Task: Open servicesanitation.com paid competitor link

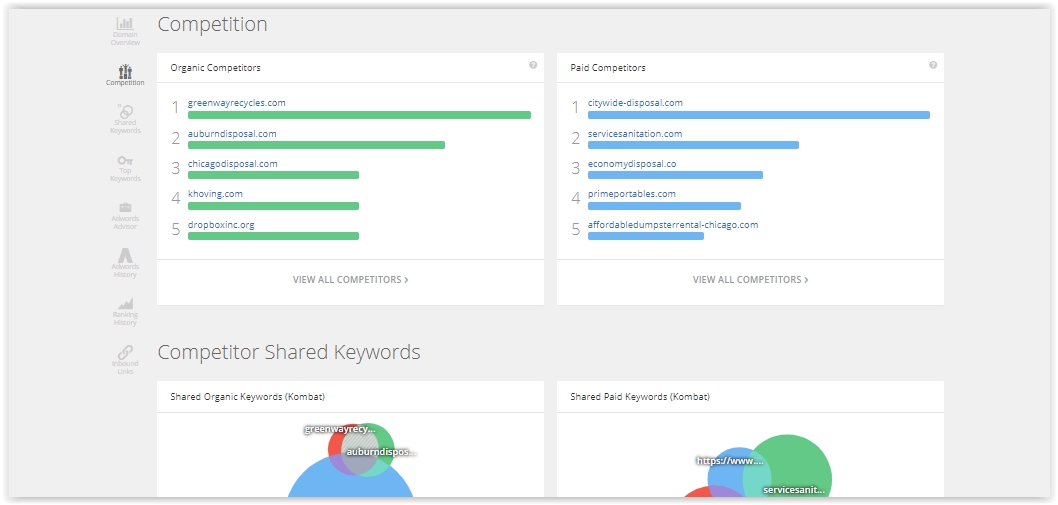Action: [x=635, y=134]
